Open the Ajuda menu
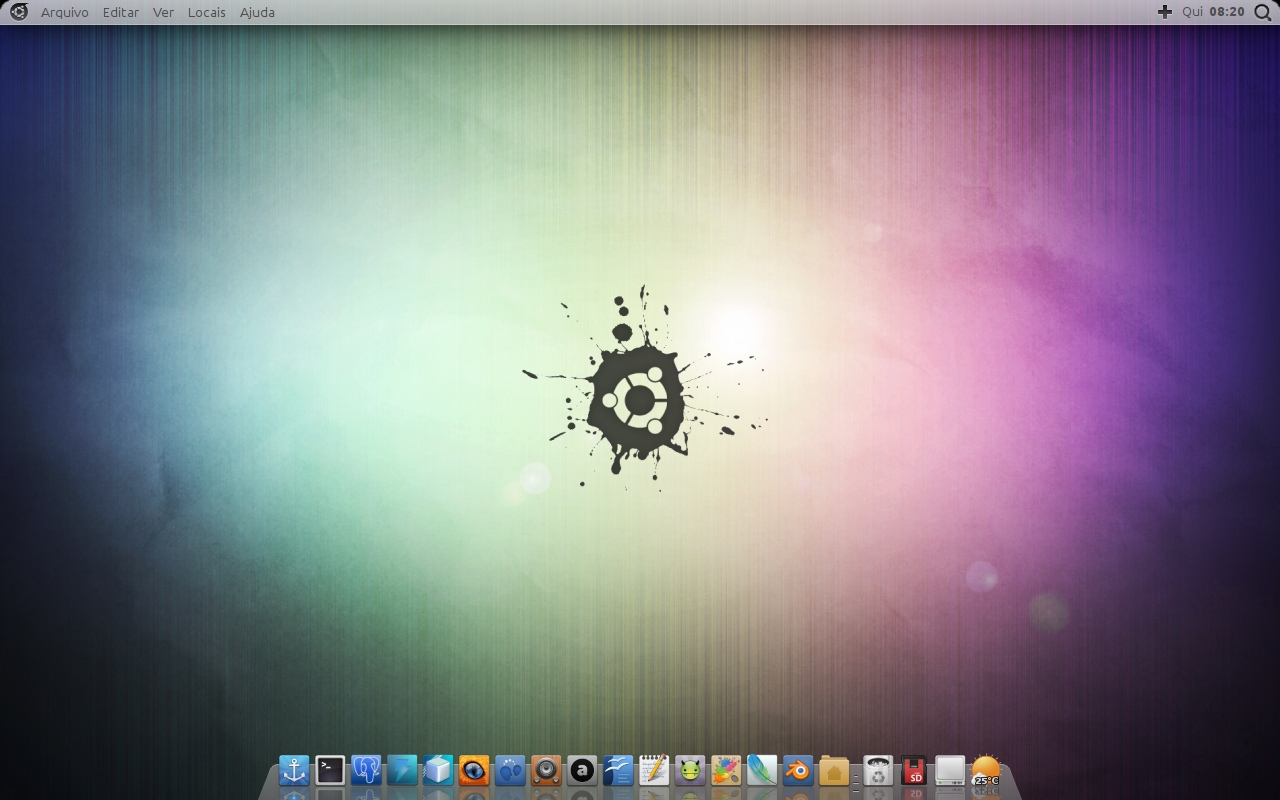 pyautogui.click(x=257, y=12)
